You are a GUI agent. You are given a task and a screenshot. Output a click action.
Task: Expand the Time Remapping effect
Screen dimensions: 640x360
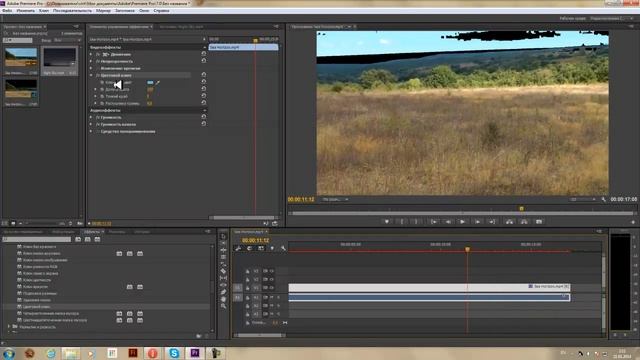point(91,68)
